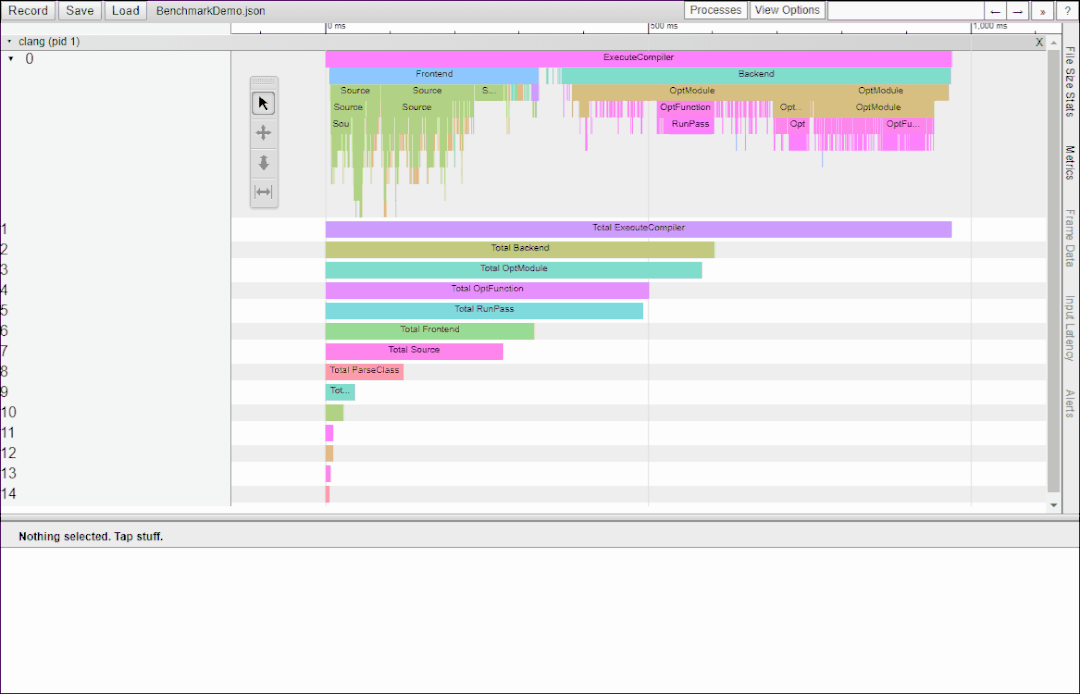
Task: Click the Save button
Action: 80,11
